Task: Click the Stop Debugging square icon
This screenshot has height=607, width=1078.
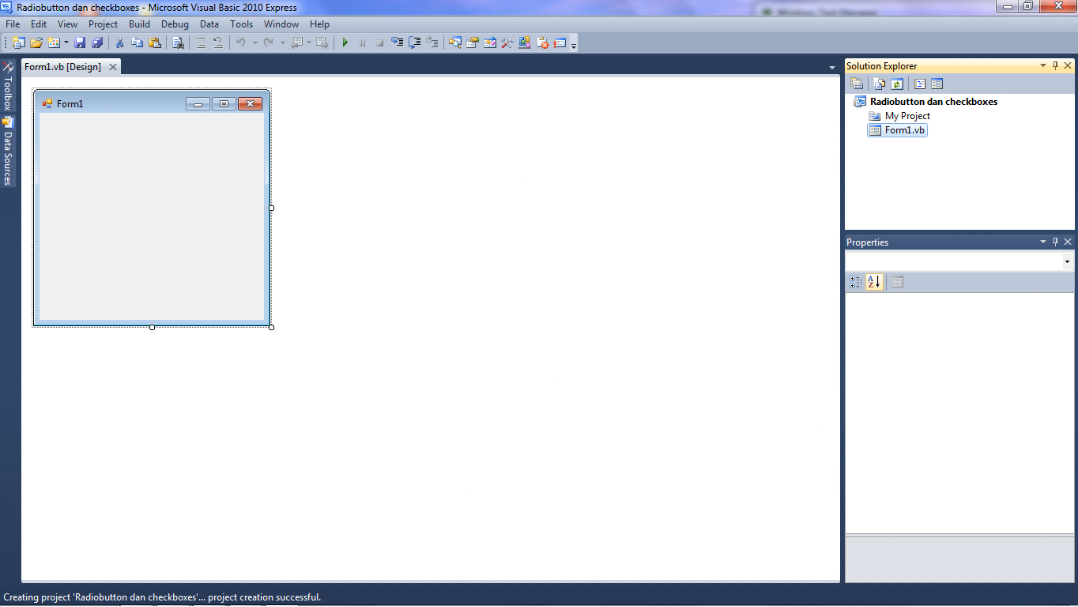Action: (380, 43)
